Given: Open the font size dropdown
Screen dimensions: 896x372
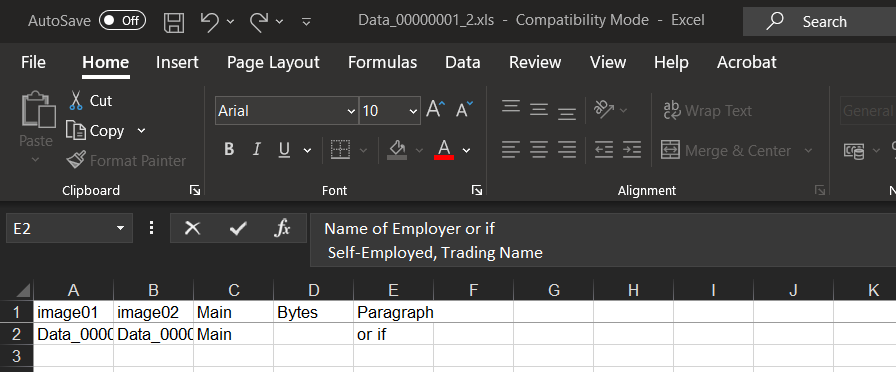Looking at the screenshot, I should click(413, 111).
